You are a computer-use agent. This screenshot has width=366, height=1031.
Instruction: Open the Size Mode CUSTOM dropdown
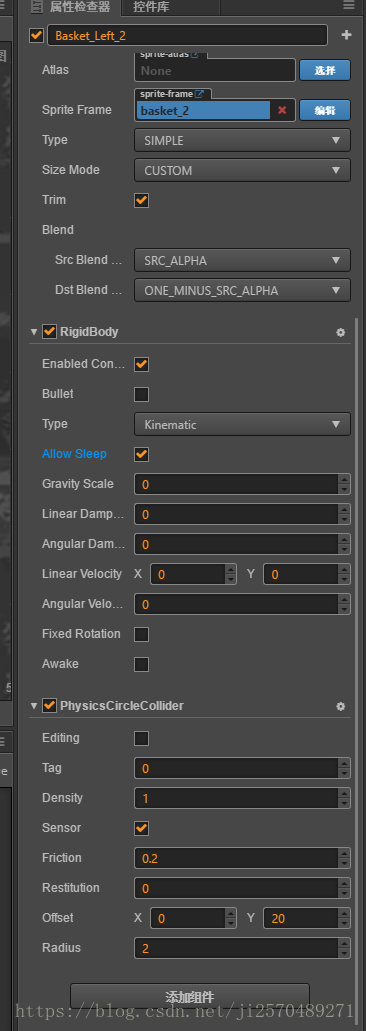pos(242,170)
